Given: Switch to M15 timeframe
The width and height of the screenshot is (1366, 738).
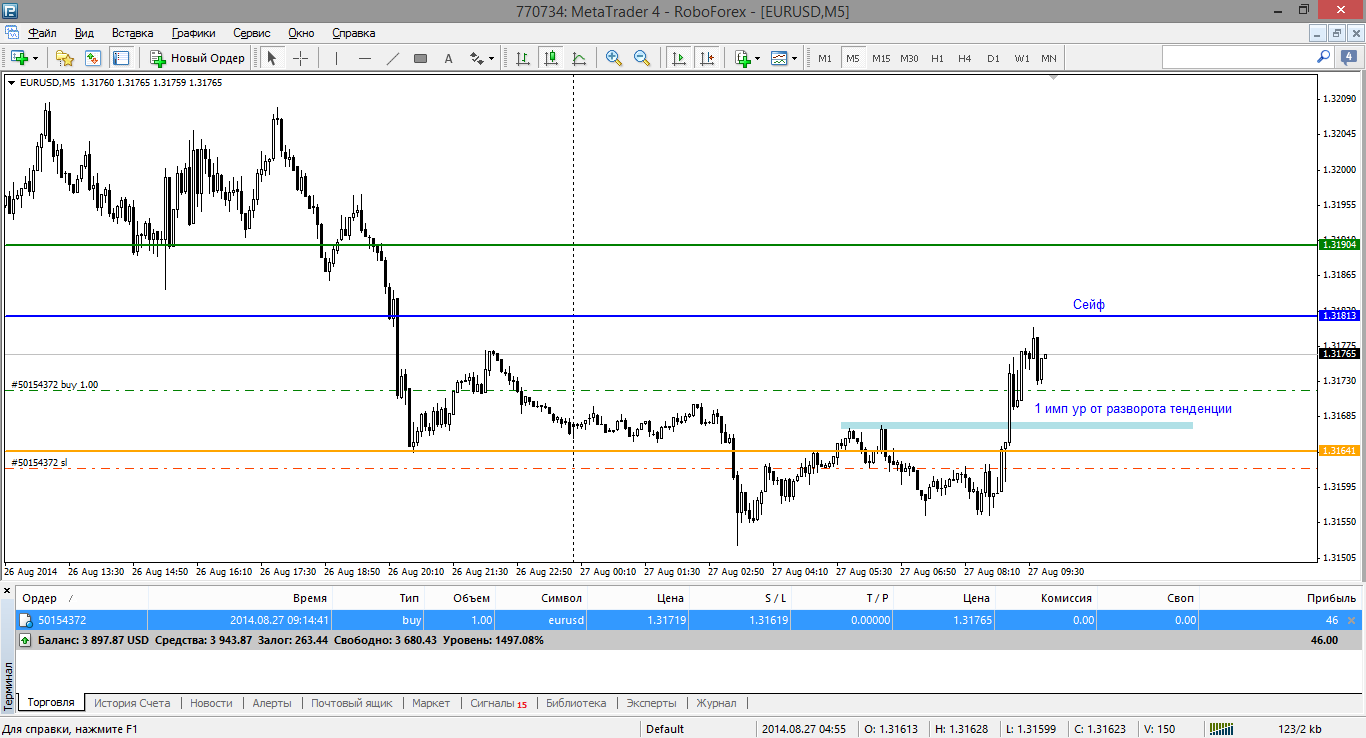Looking at the screenshot, I should click(881, 58).
